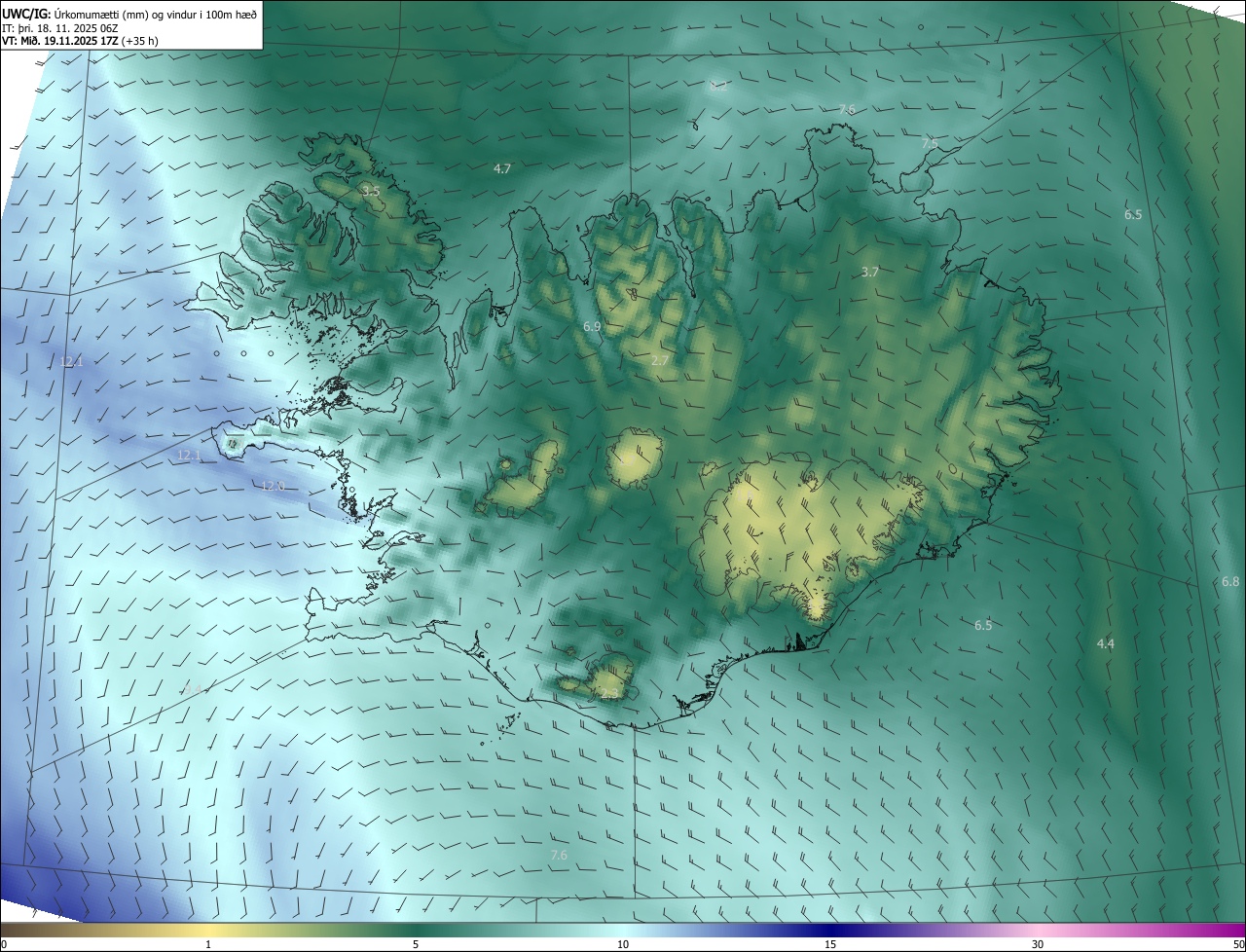Click the 7.5 value off the northeast coast

point(931,144)
